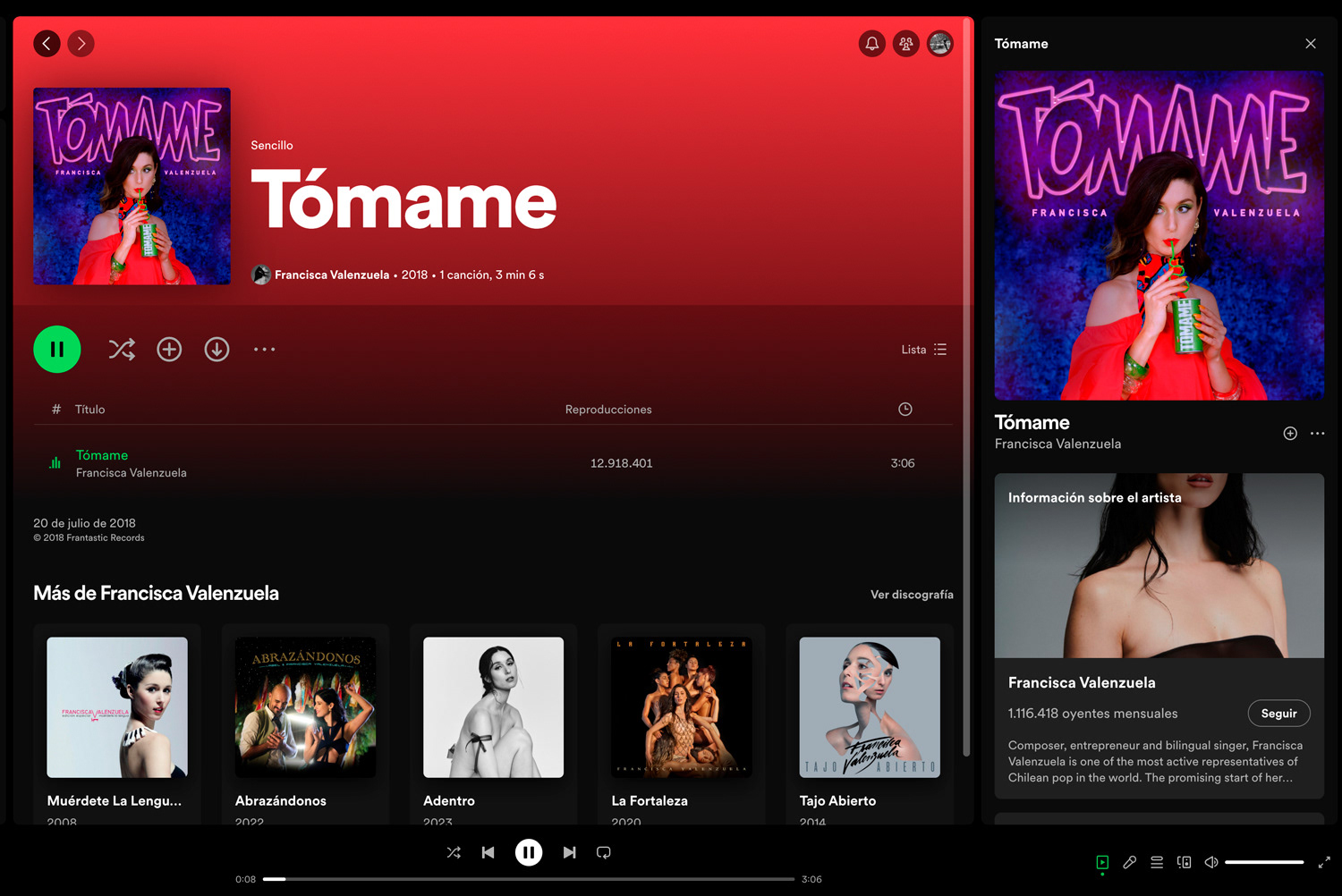The height and width of the screenshot is (896, 1342).
Task: Add song to Liked Songs in side panel
Action: click(x=1290, y=433)
